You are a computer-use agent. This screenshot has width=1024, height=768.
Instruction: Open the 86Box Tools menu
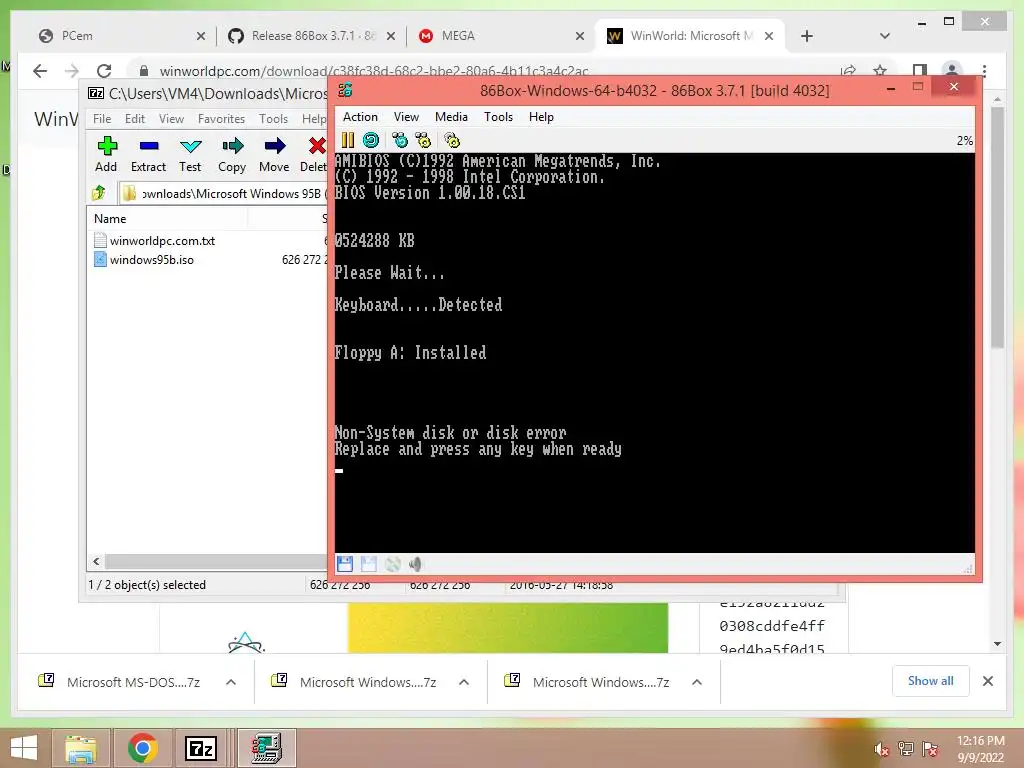click(x=498, y=117)
